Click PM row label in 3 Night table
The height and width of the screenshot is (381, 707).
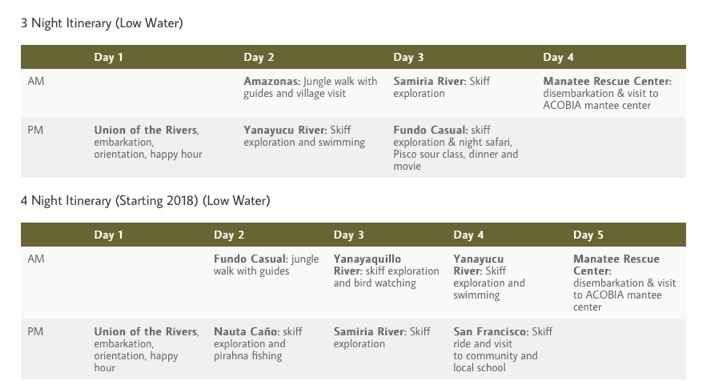coord(36,130)
